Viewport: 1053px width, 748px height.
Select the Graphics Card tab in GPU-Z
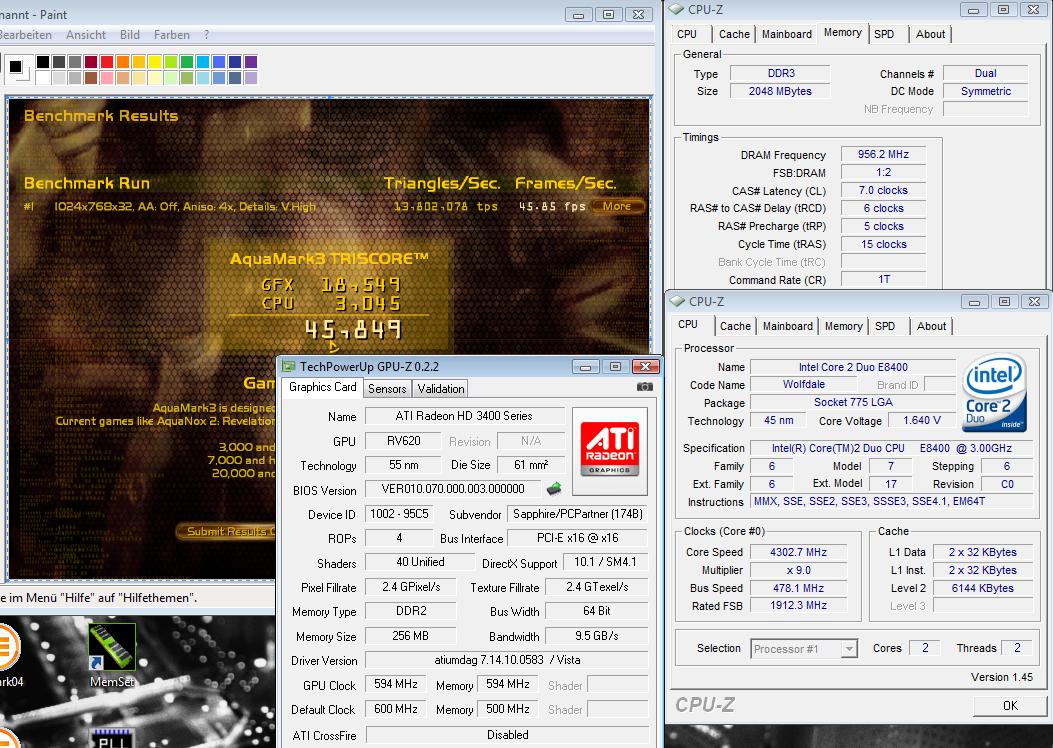(322, 387)
